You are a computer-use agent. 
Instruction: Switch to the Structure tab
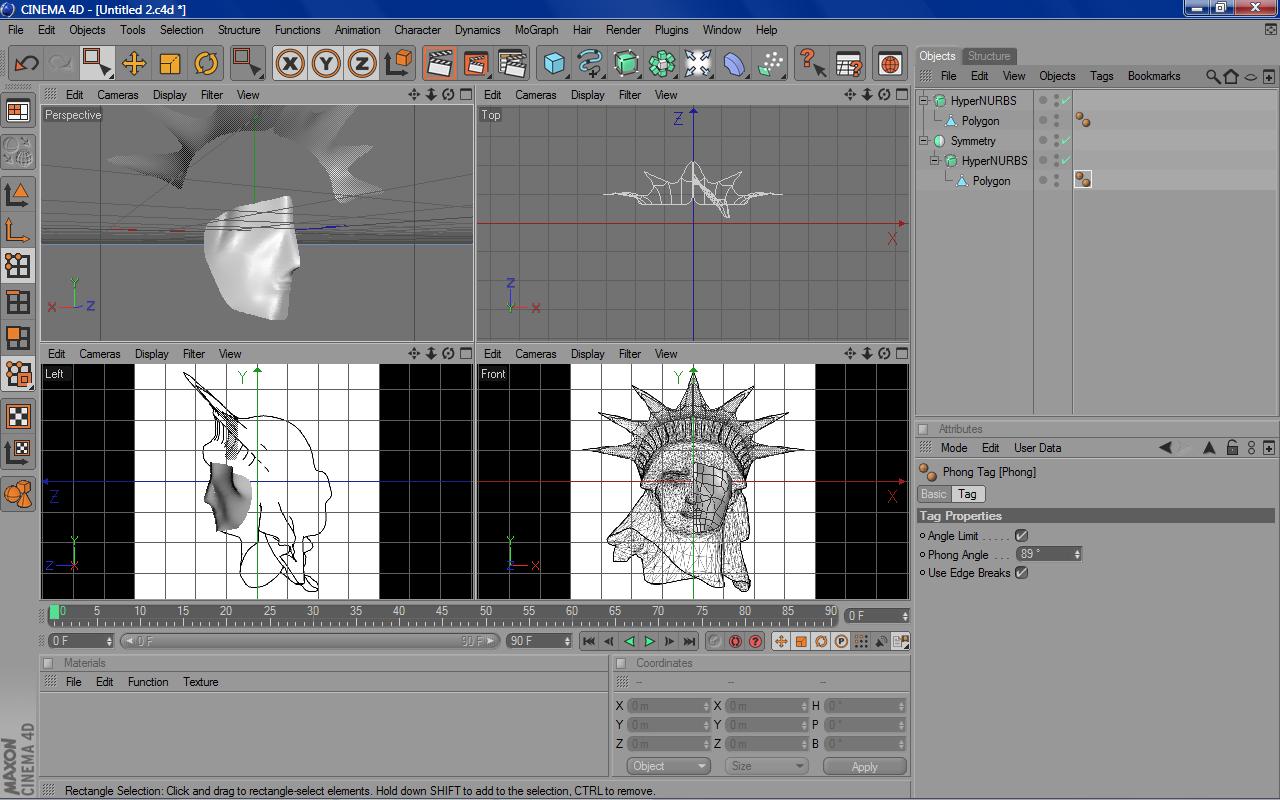click(989, 56)
